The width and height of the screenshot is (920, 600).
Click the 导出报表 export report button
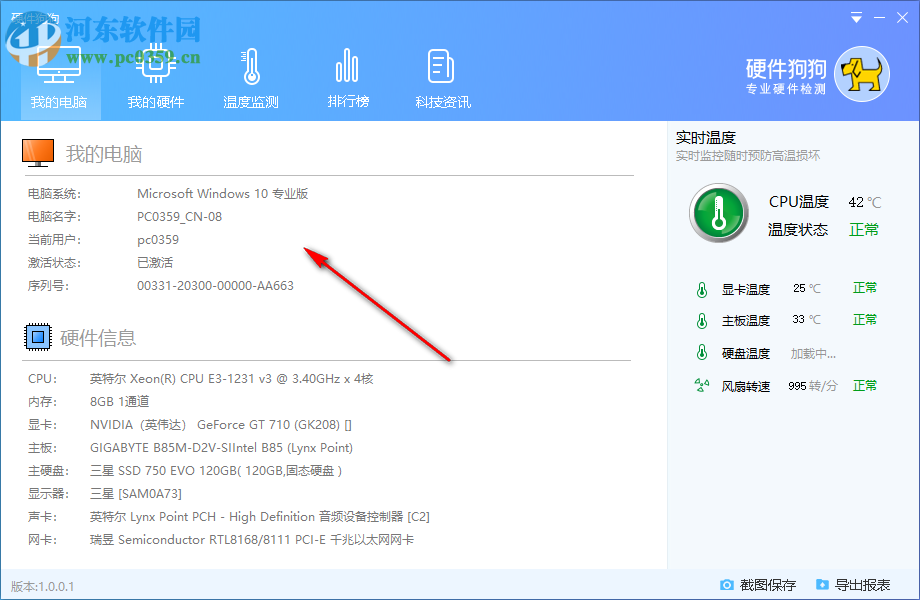pos(857,585)
